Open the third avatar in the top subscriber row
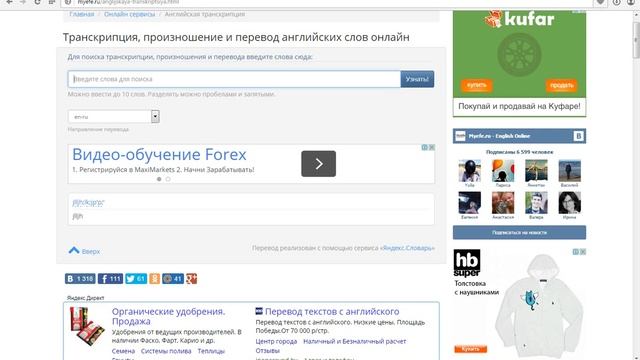The height and width of the screenshot is (360, 640). click(536, 170)
